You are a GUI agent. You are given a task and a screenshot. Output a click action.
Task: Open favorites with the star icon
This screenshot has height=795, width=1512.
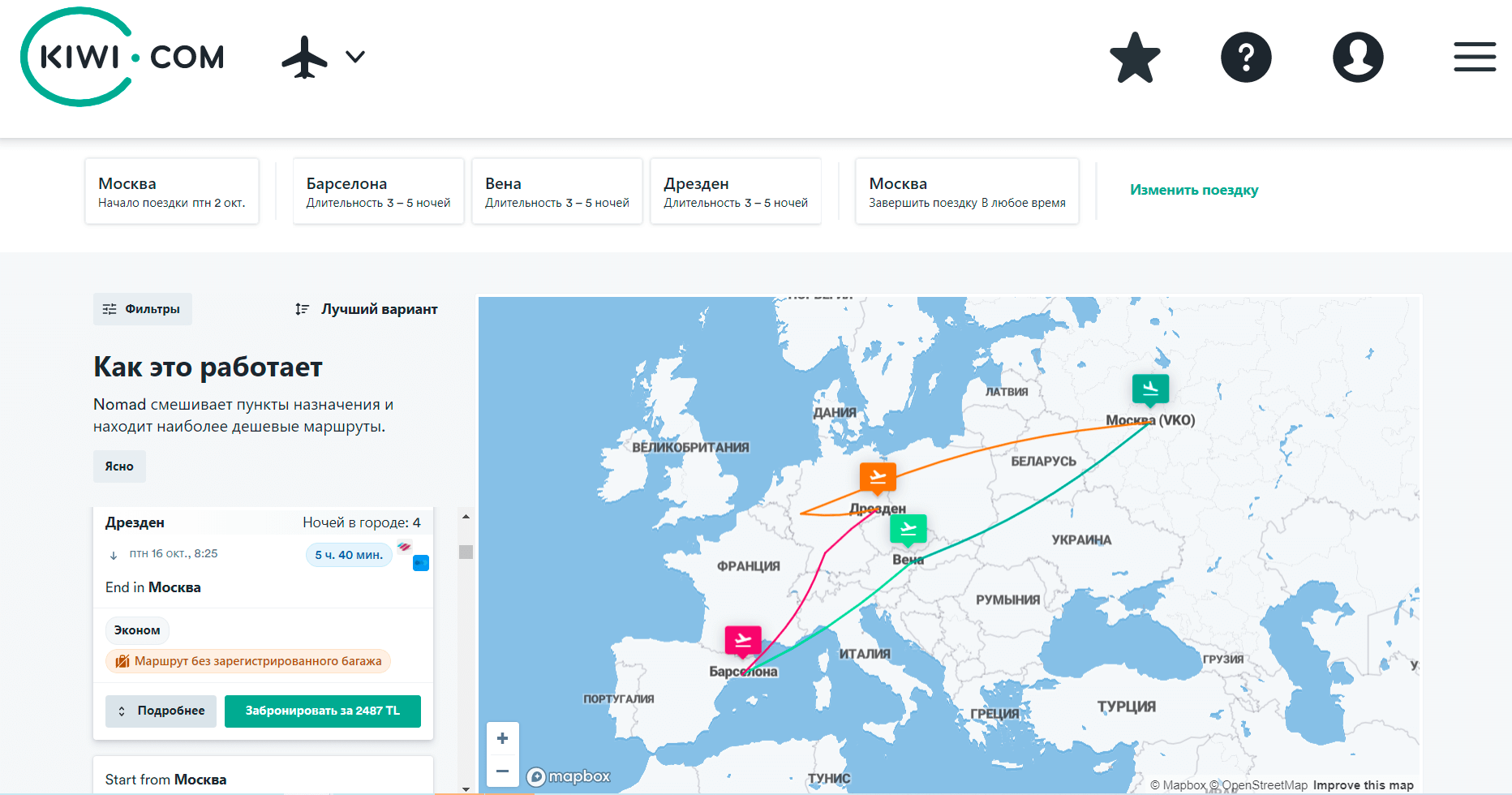1135,58
